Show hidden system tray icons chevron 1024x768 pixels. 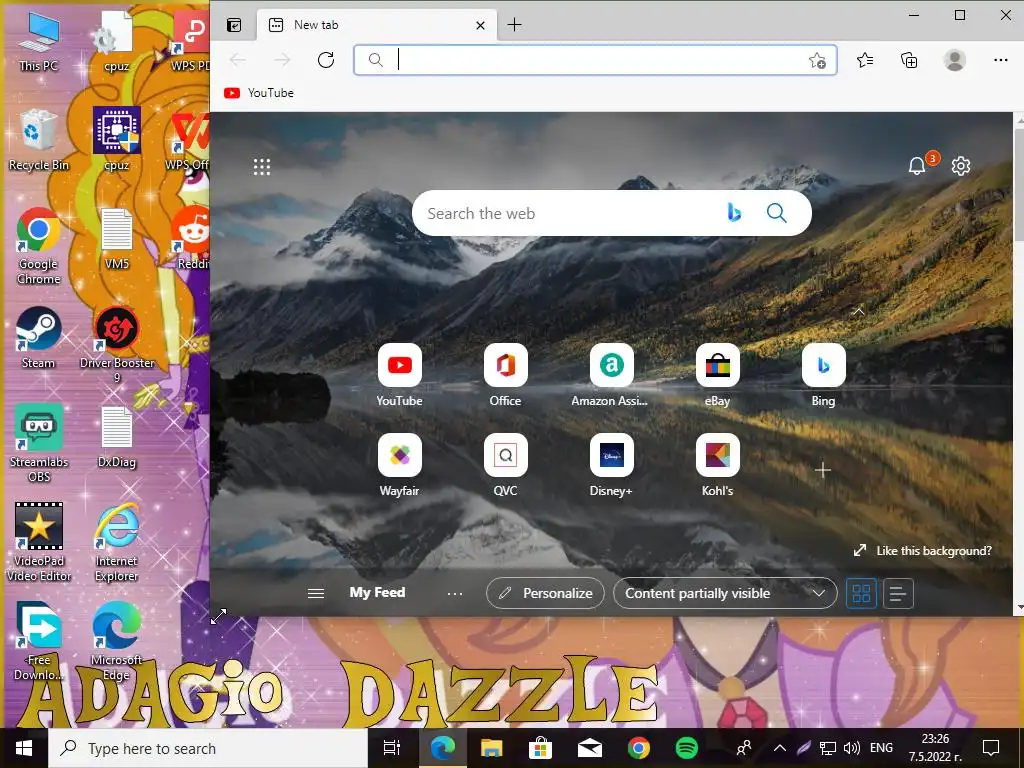click(x=780, y=748)
